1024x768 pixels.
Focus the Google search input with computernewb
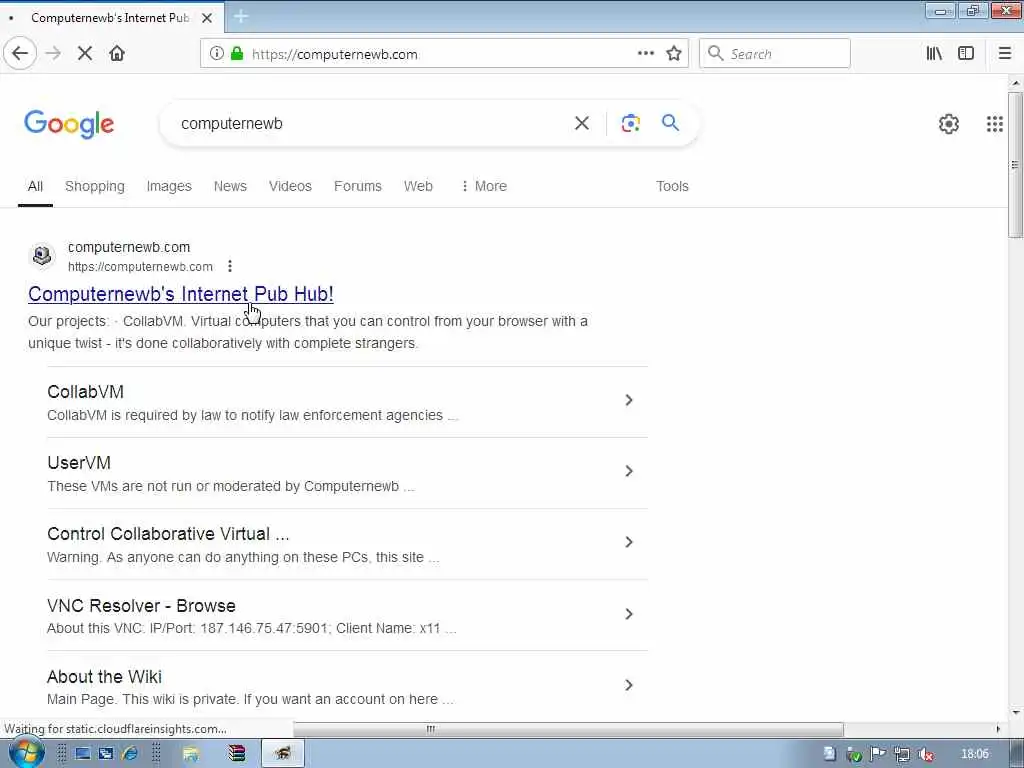369,123
